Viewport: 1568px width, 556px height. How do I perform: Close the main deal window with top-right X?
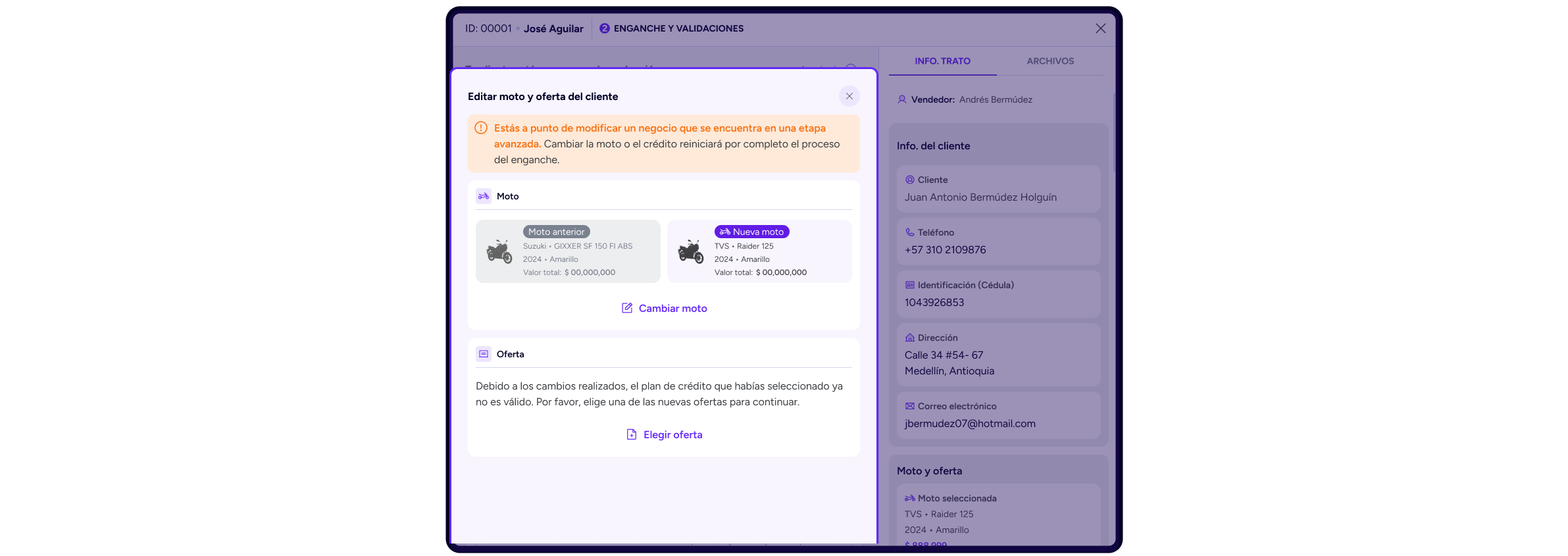[1100, 28]
